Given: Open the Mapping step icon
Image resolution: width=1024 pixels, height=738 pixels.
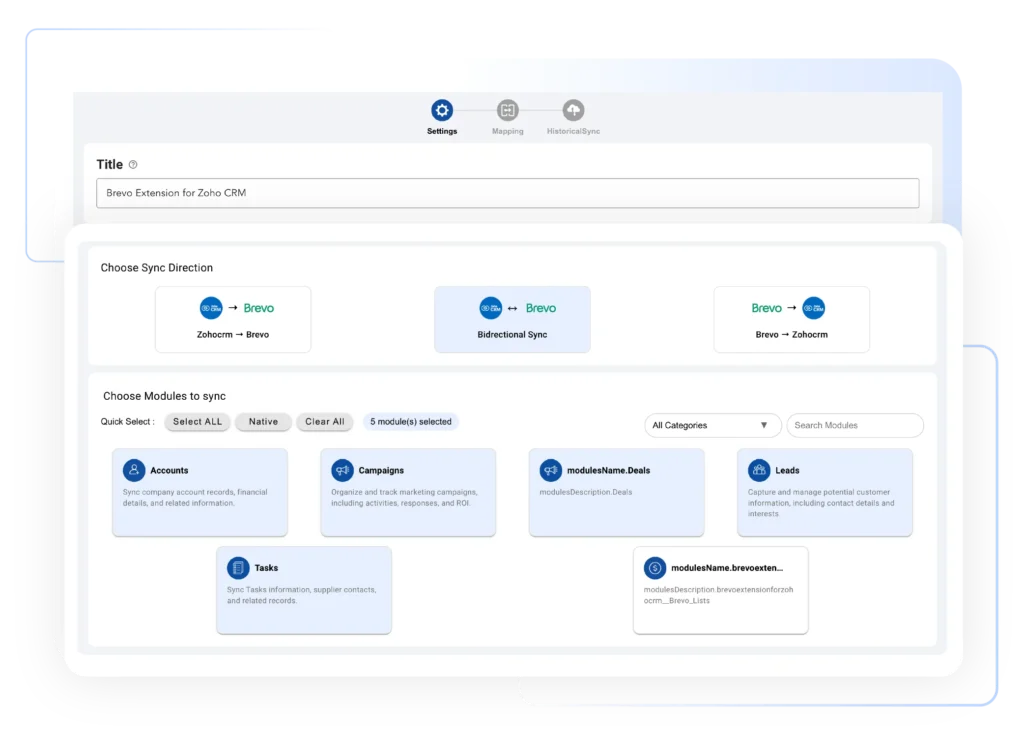Looking at the screenshot, I should (507, 110).
